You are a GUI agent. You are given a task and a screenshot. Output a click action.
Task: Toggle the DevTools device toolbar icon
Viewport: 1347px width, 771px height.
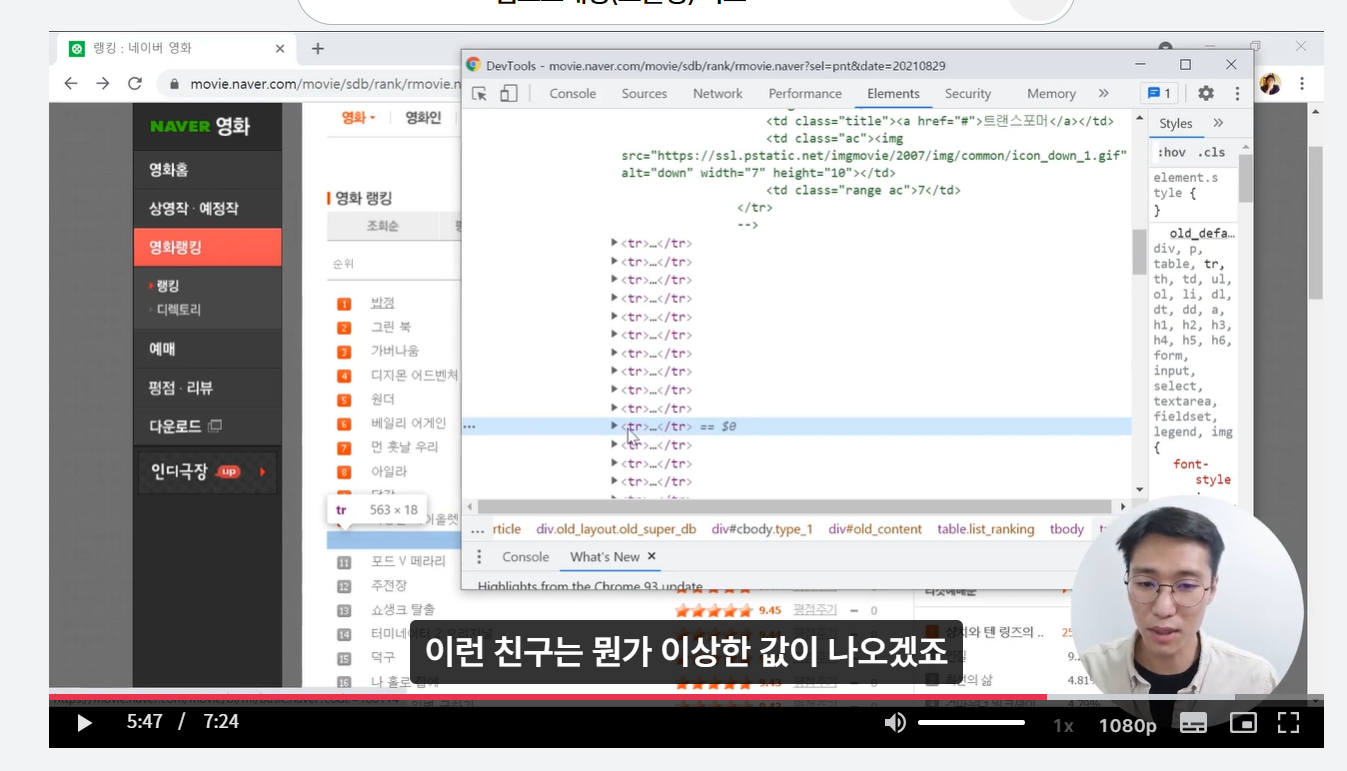click(x=509, y=93)
